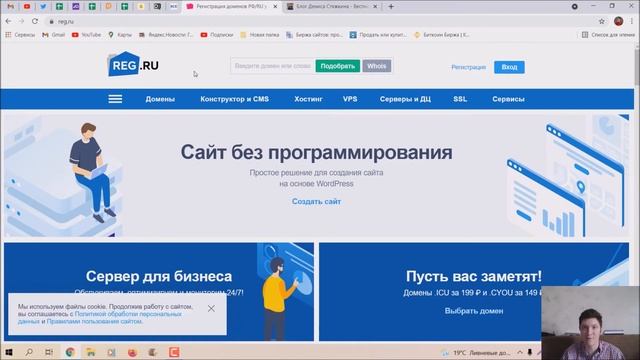Viewport: 640px width, 360px height.
Task: Open the orange Camtasia taskbar icon
Action: coord(174,352)
